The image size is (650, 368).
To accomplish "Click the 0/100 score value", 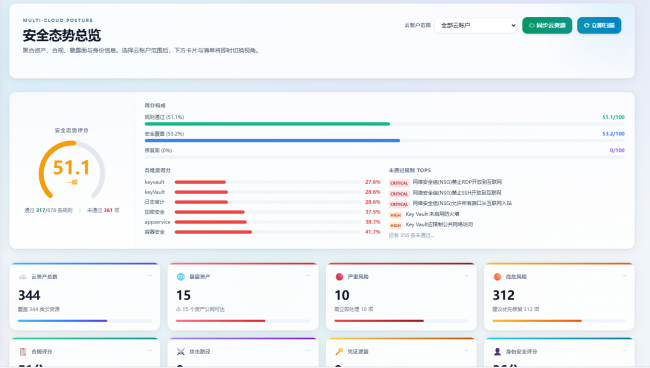I will click(x=617, y=150).
